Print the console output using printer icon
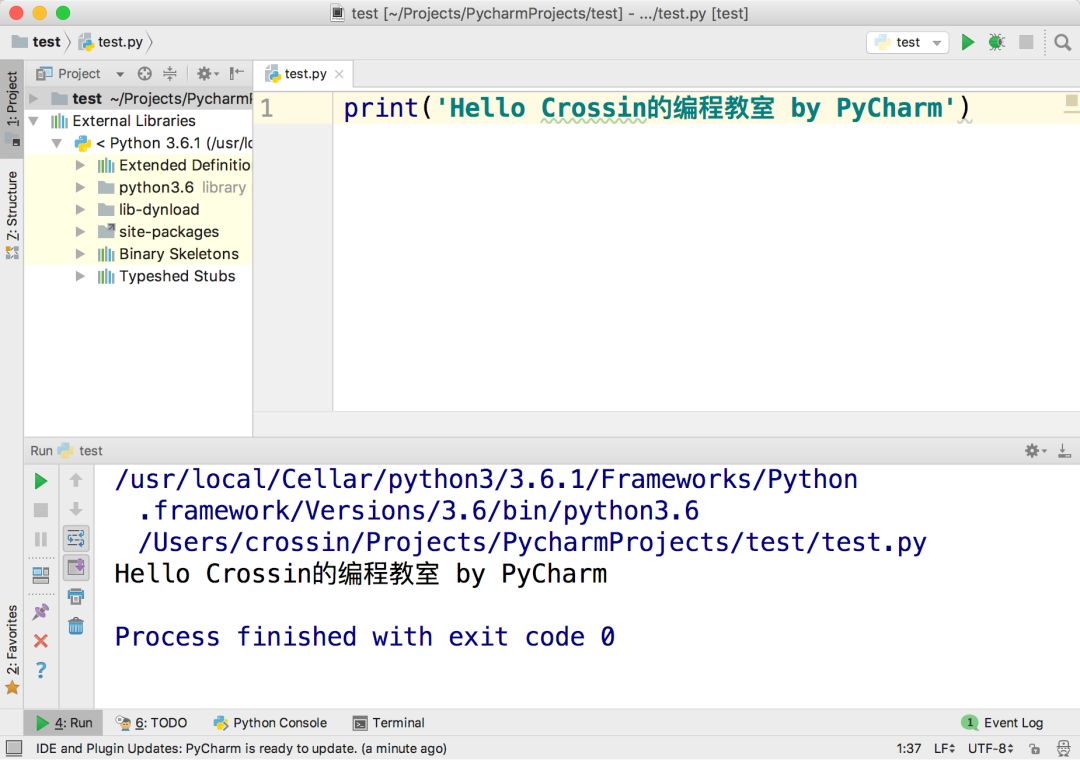The image size is (1080, 760). 76,596
